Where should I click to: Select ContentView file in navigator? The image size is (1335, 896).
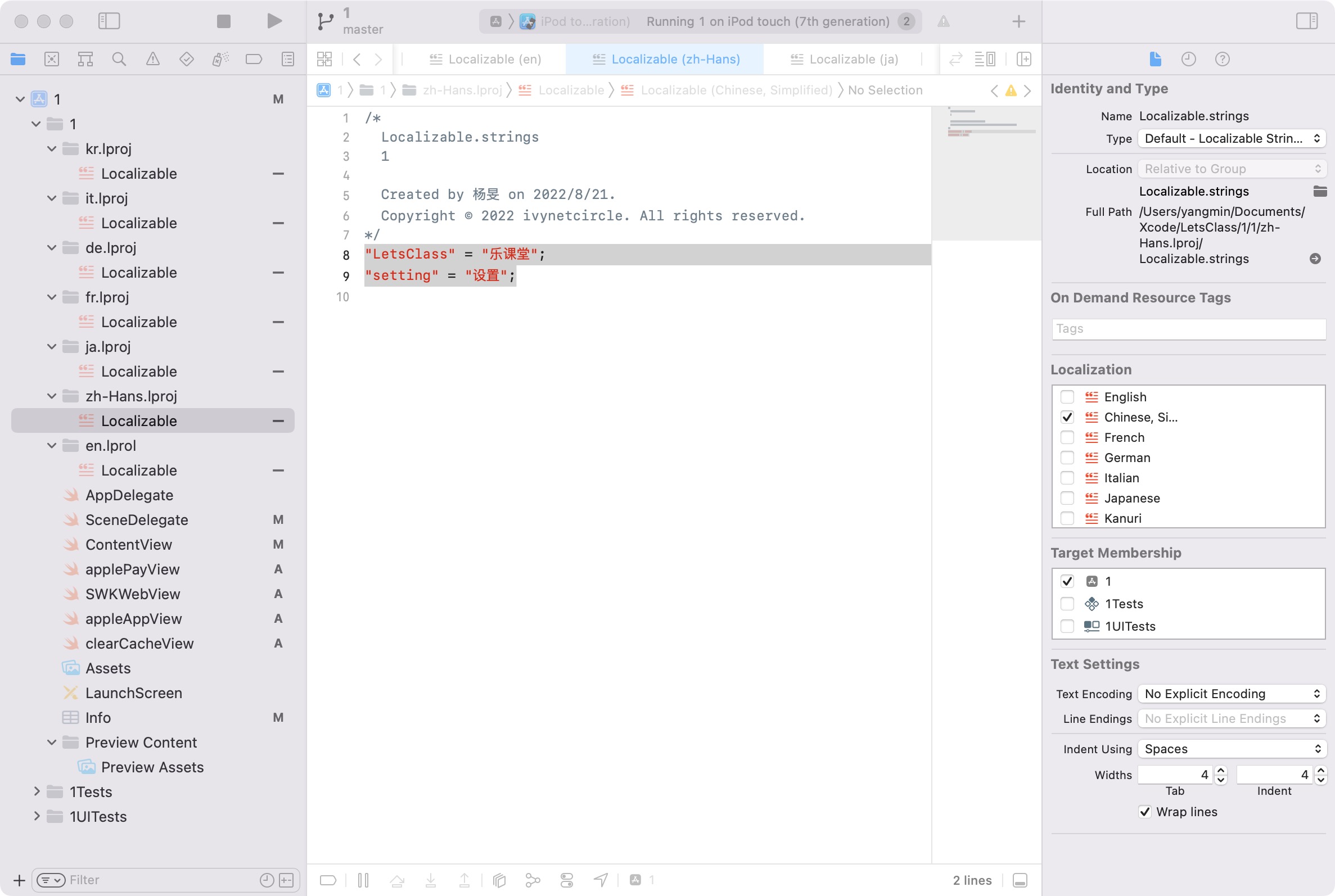pos(129,544)
